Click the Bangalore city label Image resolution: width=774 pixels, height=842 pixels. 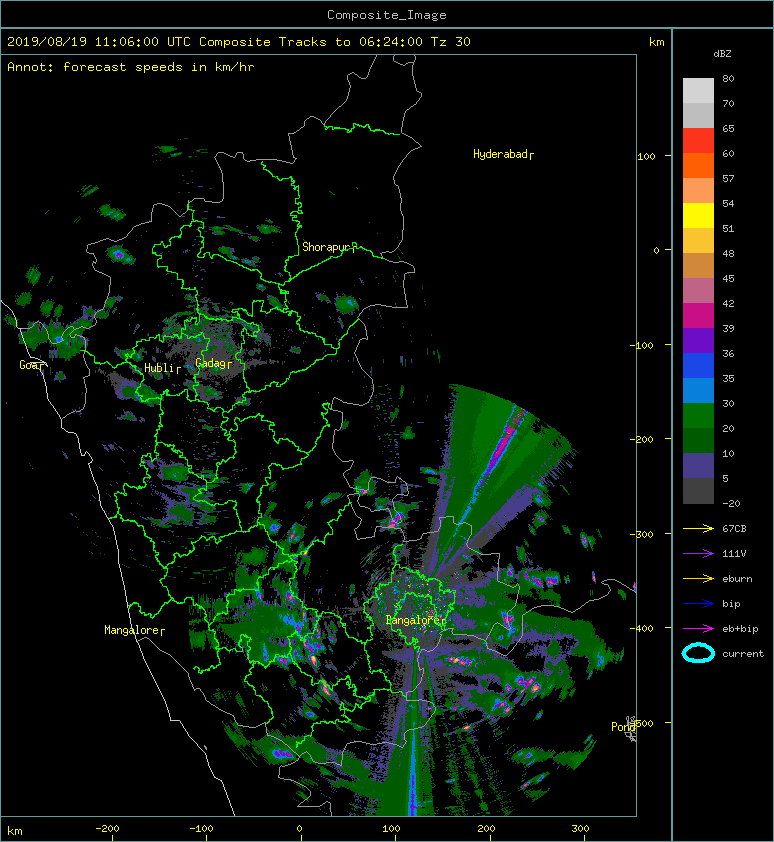[x=413, y=620]
